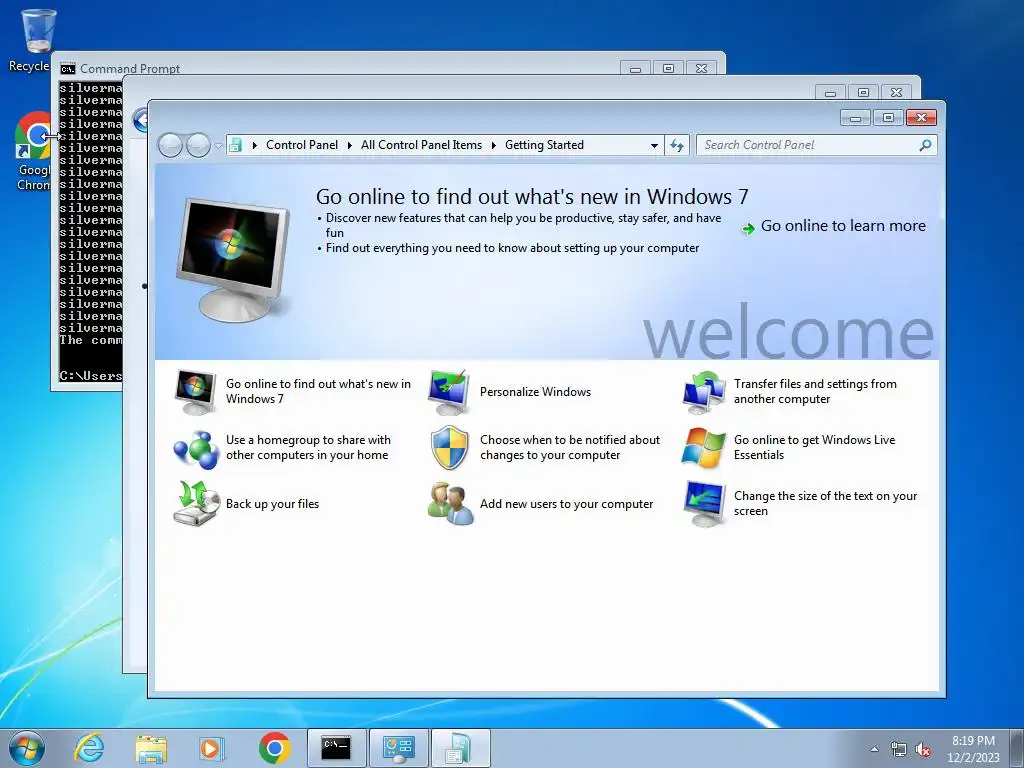Open Back up your files link
The image size is (1024, 768).
click(272, 504)
